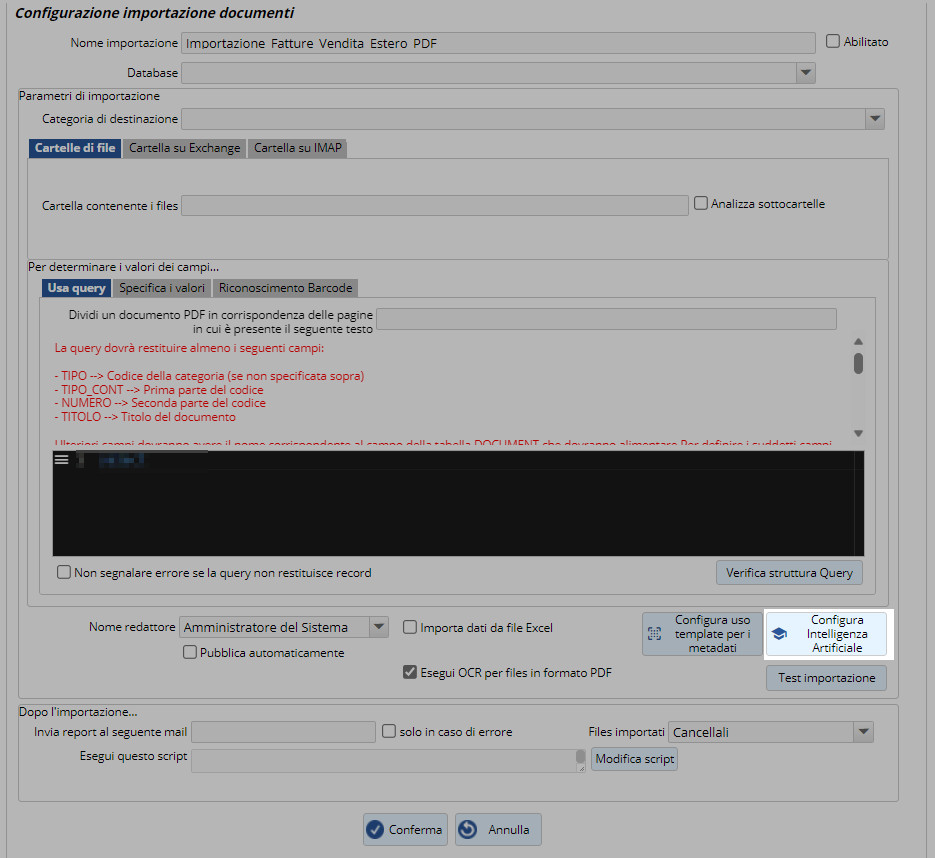Toggle Analizza sottocartelle checkbox

point(700,203)
